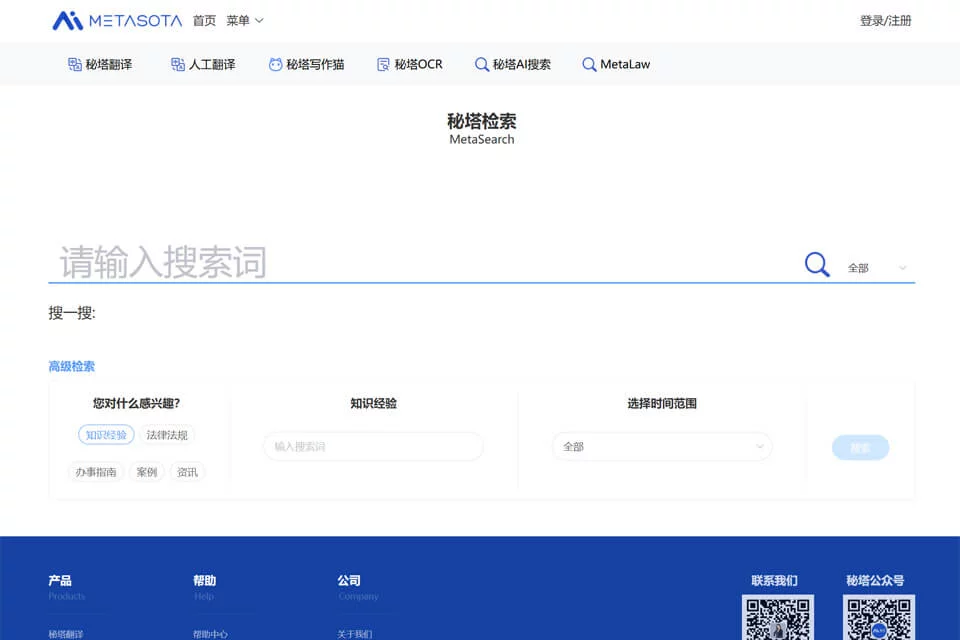This screenshot has width=960, height=640.
Task: Open the 秘塔AI搜索 magnifier icon
Action: pyautogui.click(x=482, y=64)
